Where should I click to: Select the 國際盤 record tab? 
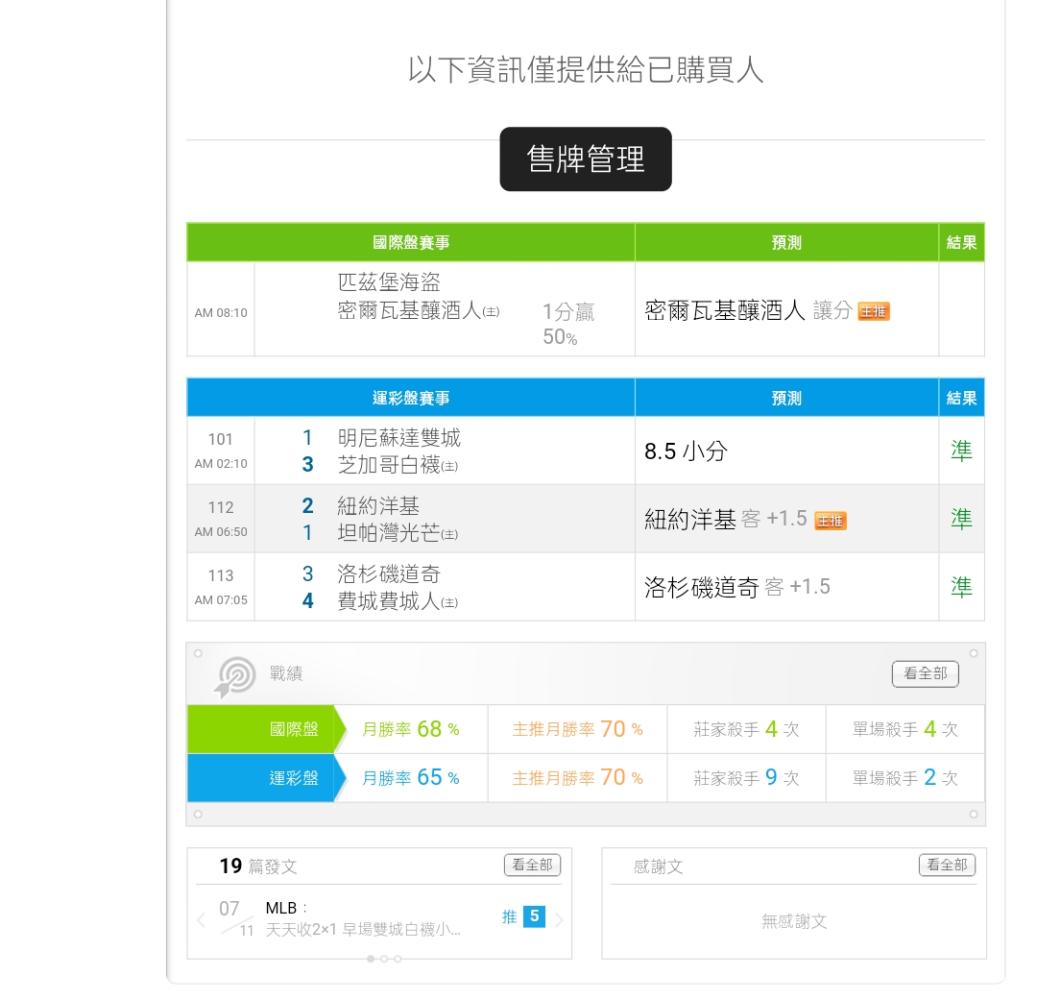click(266, 729)
